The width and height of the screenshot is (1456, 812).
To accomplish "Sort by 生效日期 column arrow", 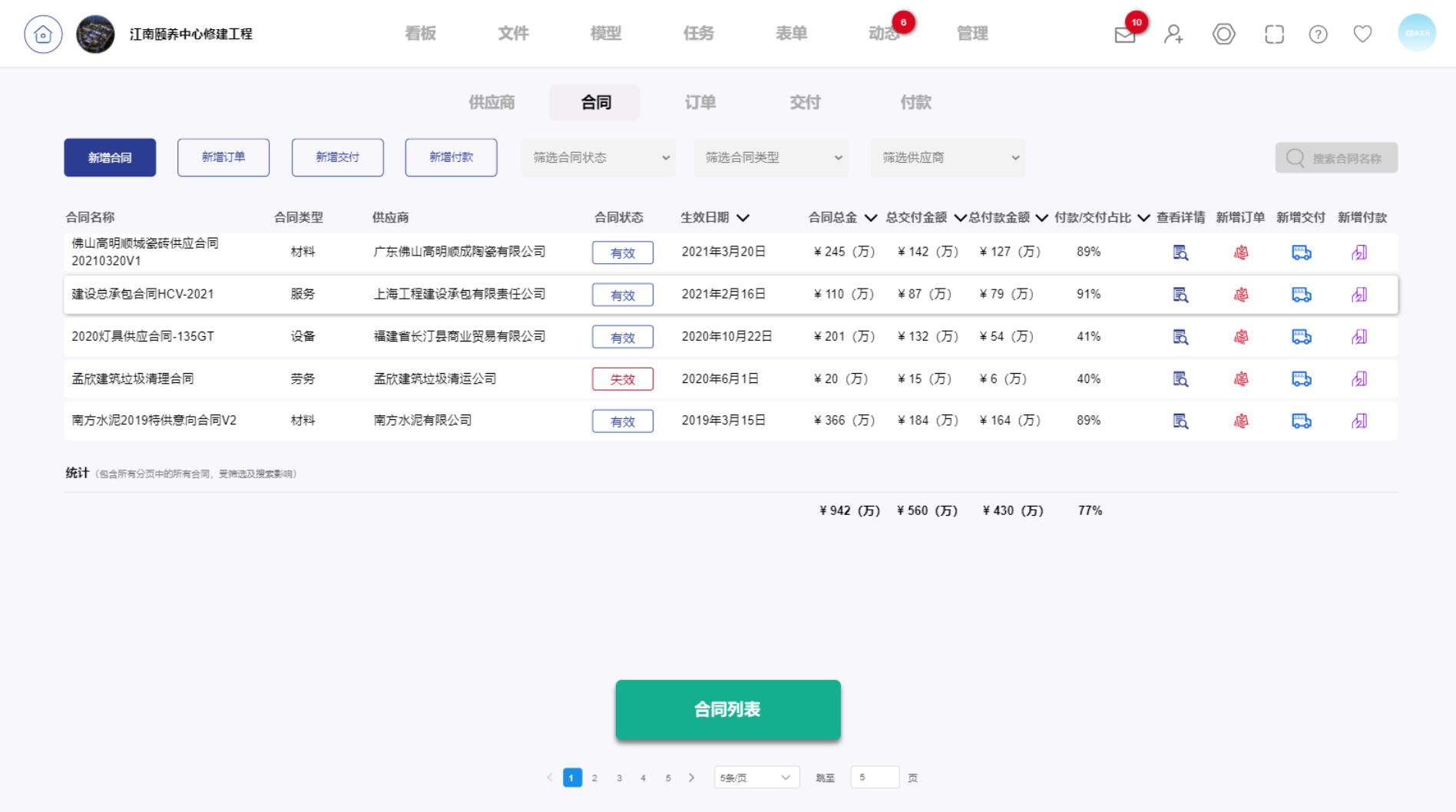I will [743, 218].
